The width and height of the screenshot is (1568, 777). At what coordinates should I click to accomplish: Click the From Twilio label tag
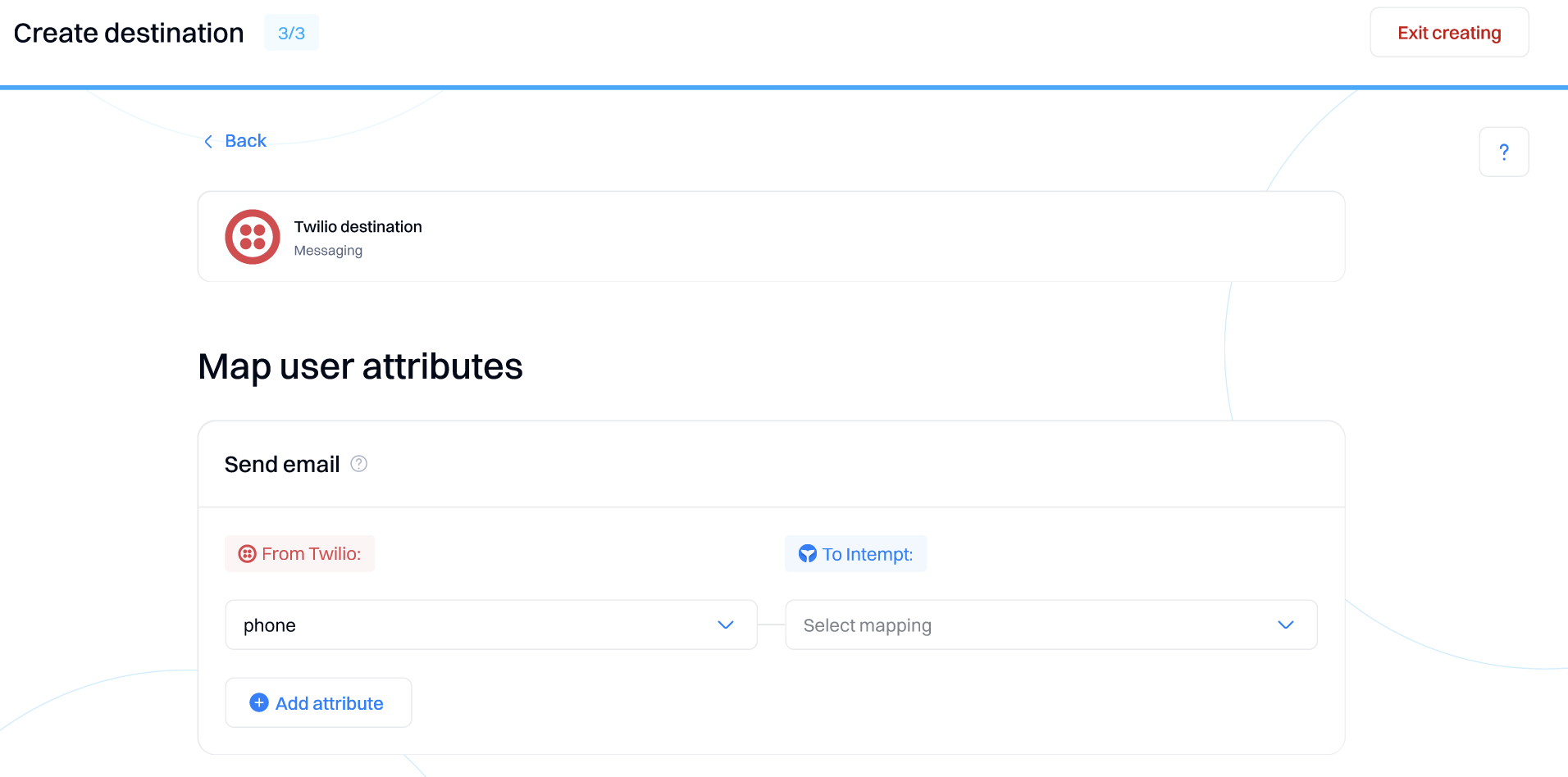click(299, 554)
